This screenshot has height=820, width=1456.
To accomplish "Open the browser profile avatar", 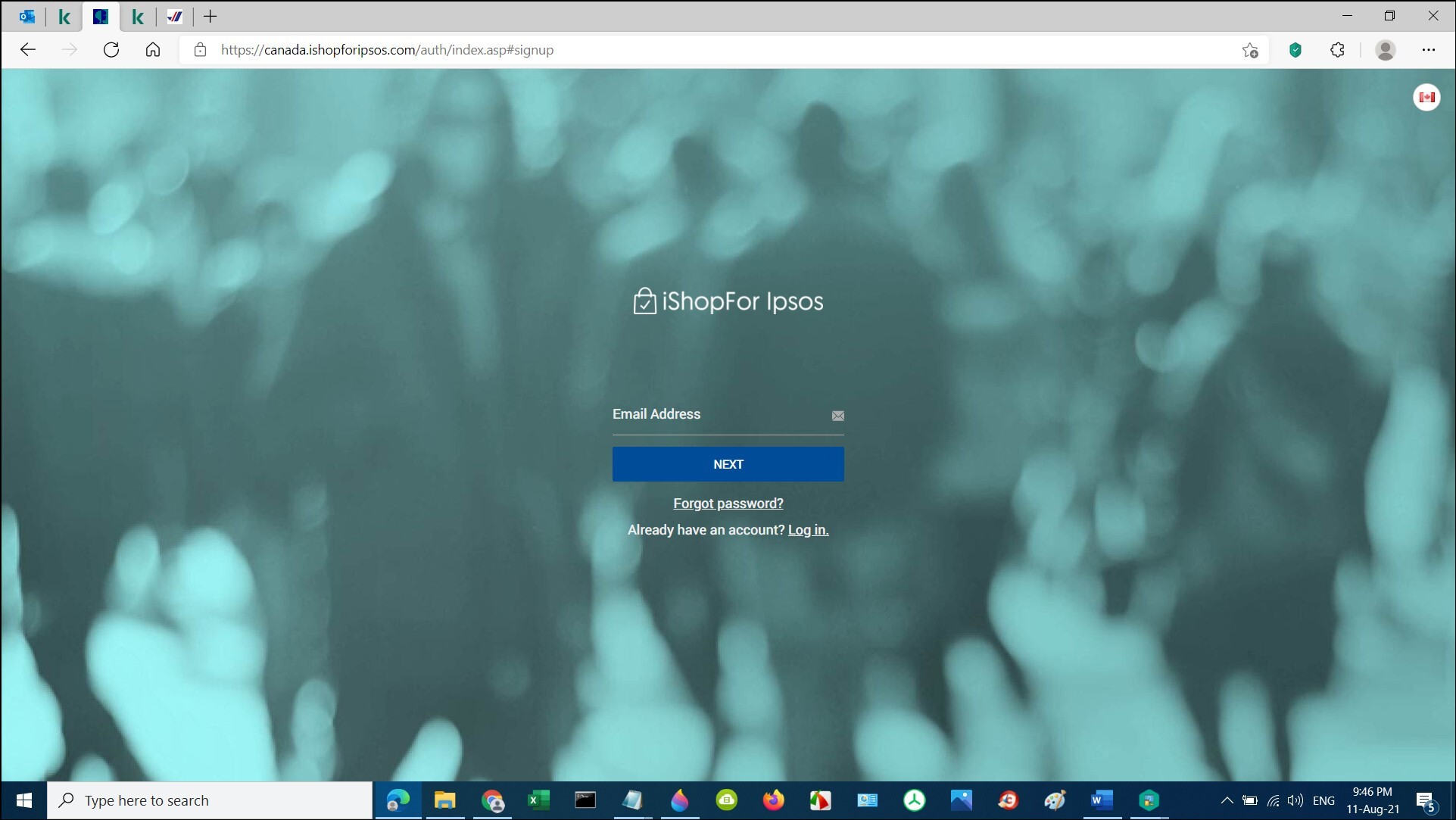I will pos(1385,50).
